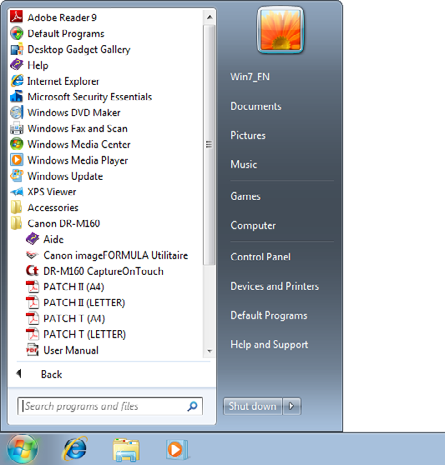This screenshot has height=465, width=445.
Task: Open the Win7_FN user folder
Action: pos(250,77)
